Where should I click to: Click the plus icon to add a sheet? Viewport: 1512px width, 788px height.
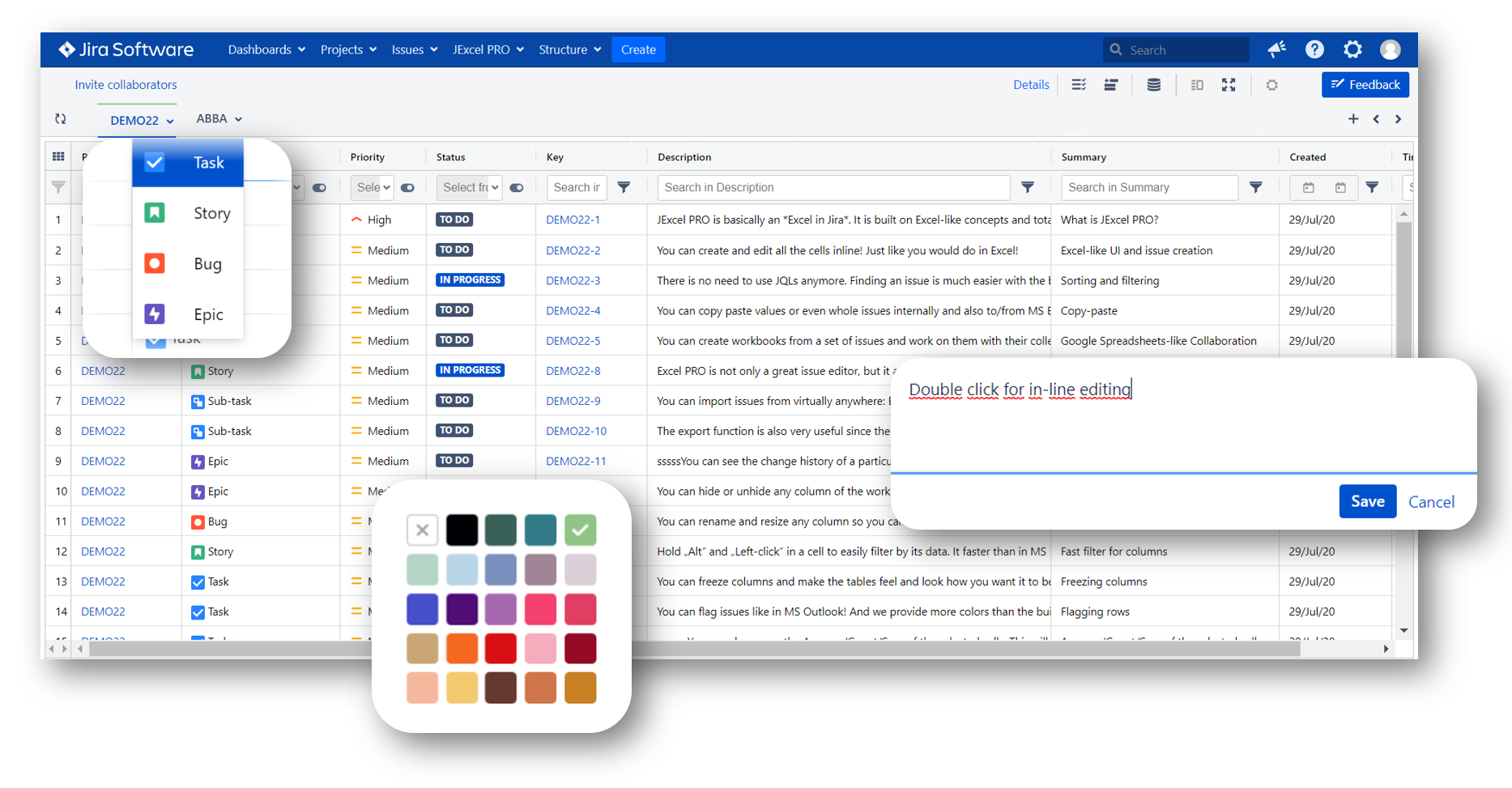[x=1353, y=118]
